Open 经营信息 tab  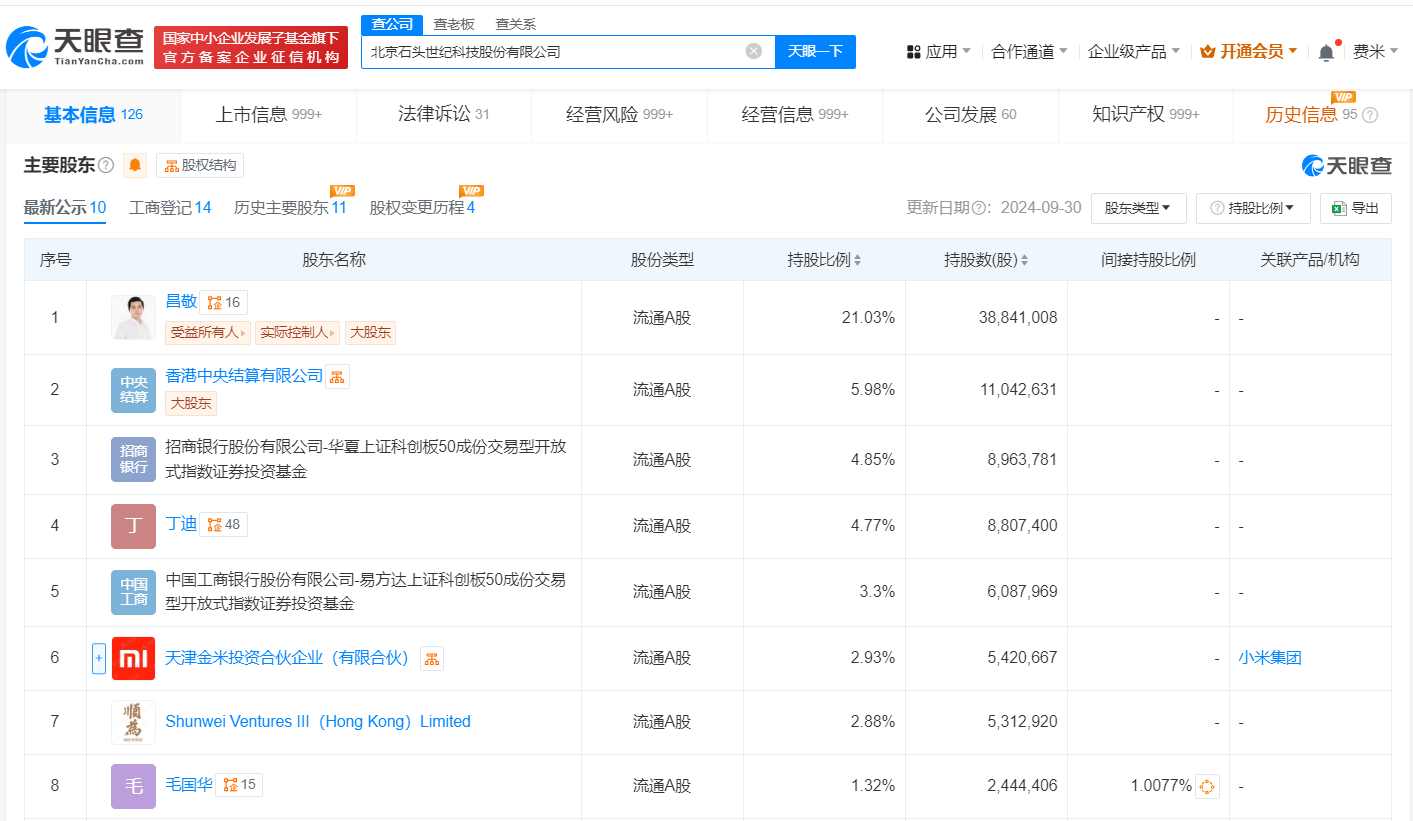(795, 115)
